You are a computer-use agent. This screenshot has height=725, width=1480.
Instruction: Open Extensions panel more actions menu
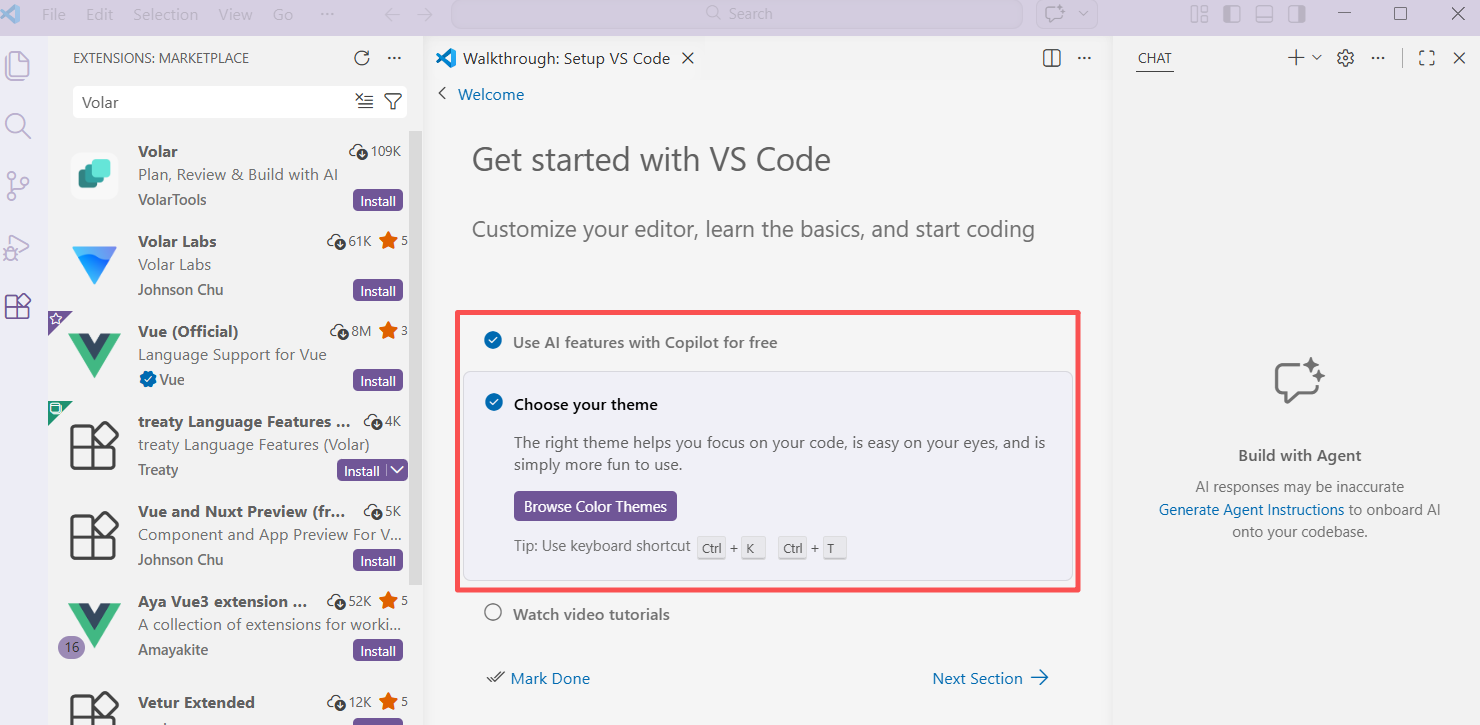(394, 58)
